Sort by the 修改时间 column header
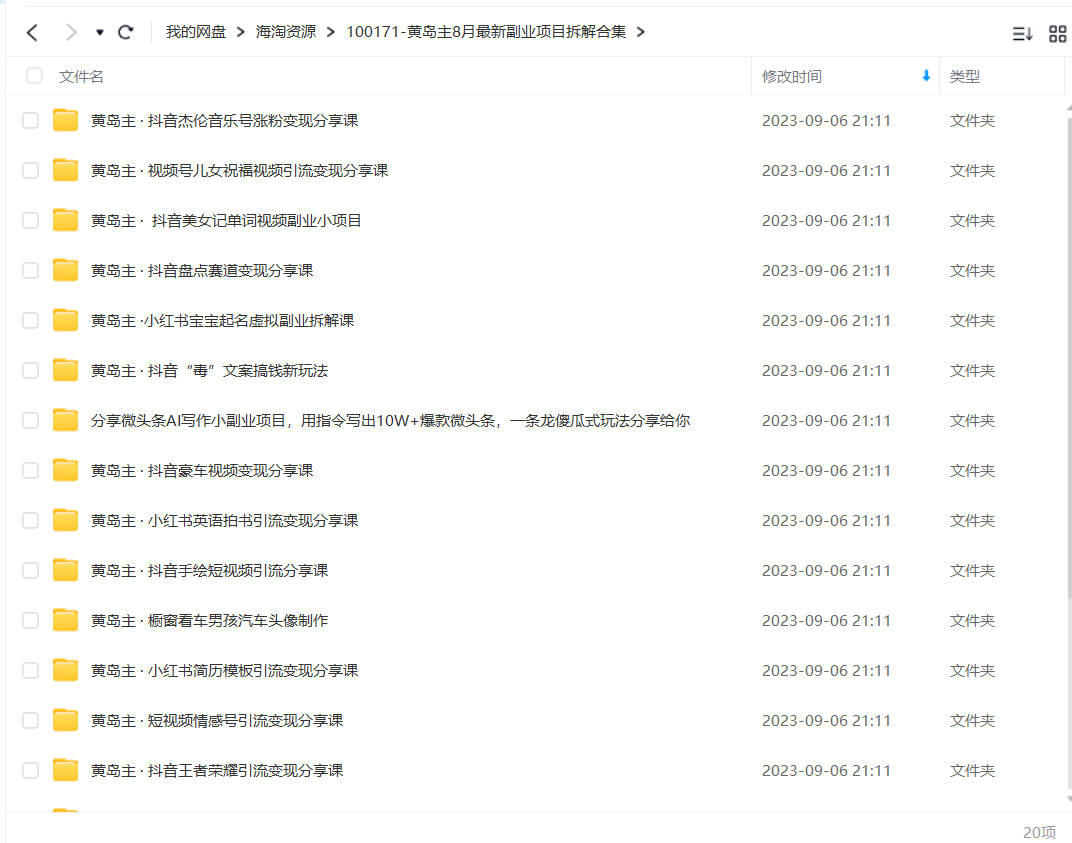 pos(792,77)
